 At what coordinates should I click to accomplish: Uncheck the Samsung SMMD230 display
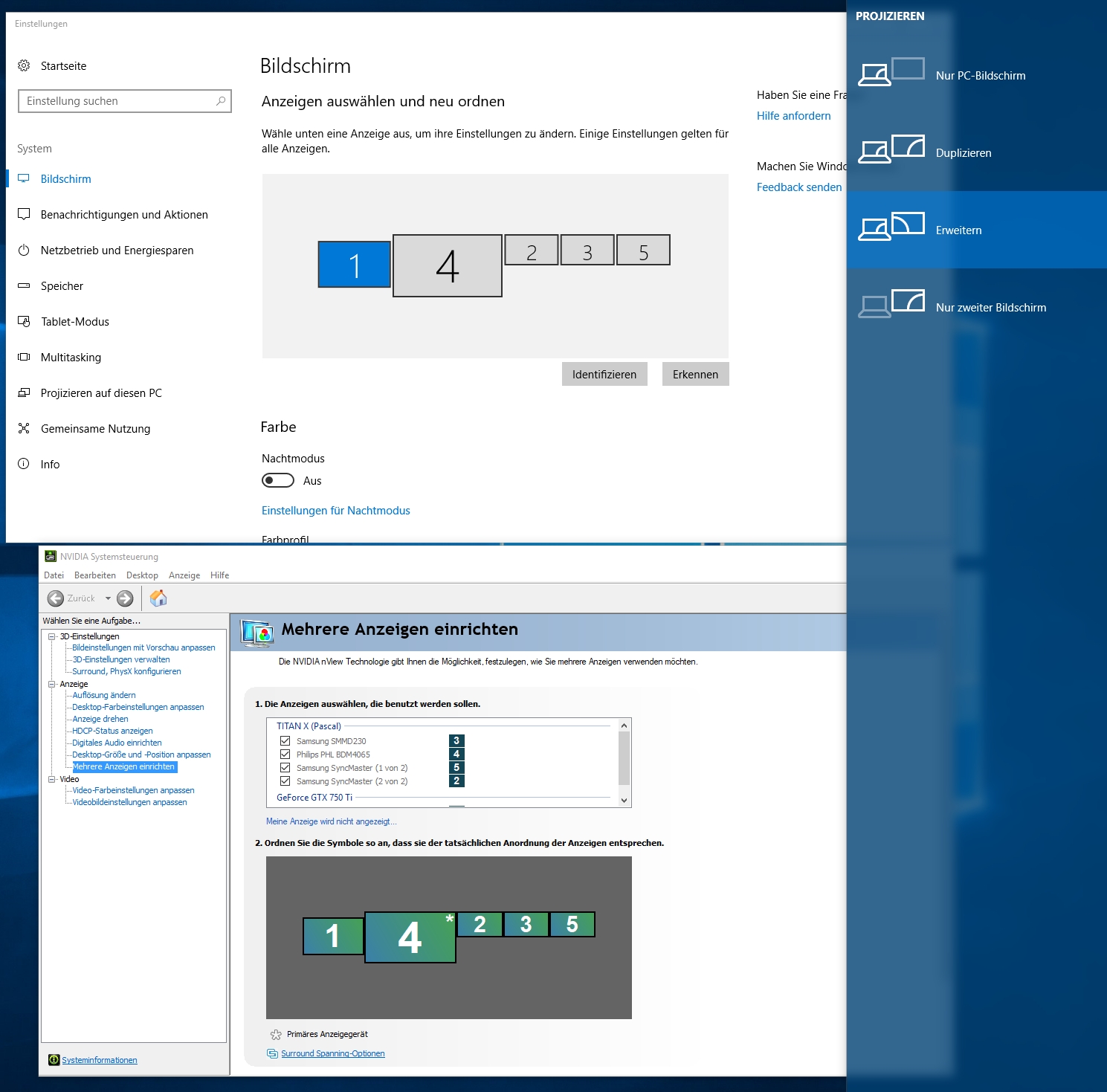pos(286,740)
